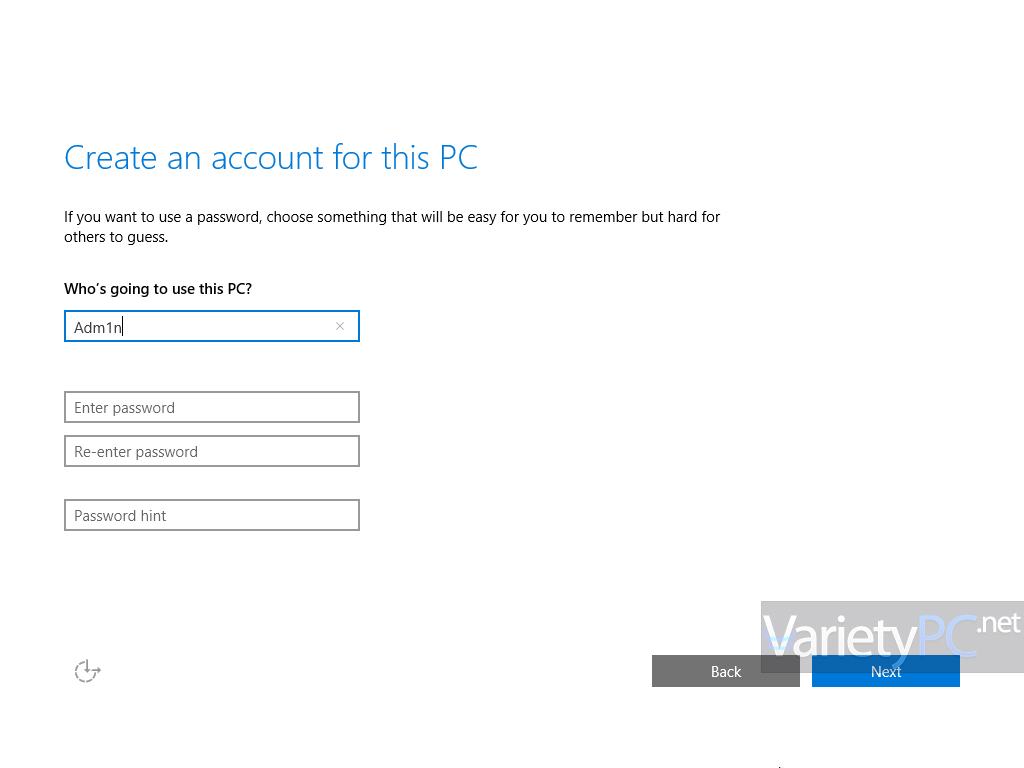Click the password advice paragraph text
The image size is (1024, 768).
(x=392, y=227)
